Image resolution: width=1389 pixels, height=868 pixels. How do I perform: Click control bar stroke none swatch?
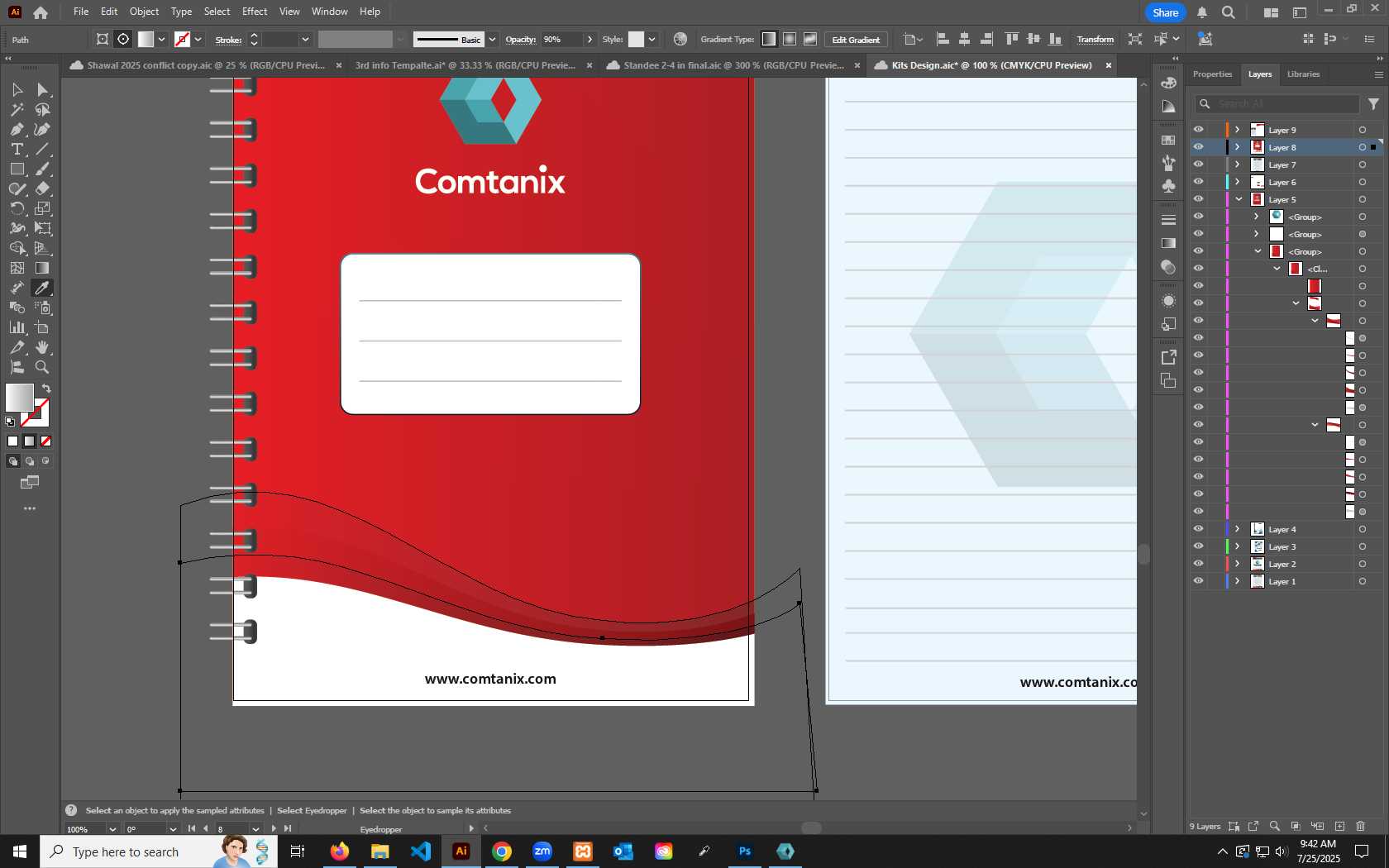tap(182, 39)
